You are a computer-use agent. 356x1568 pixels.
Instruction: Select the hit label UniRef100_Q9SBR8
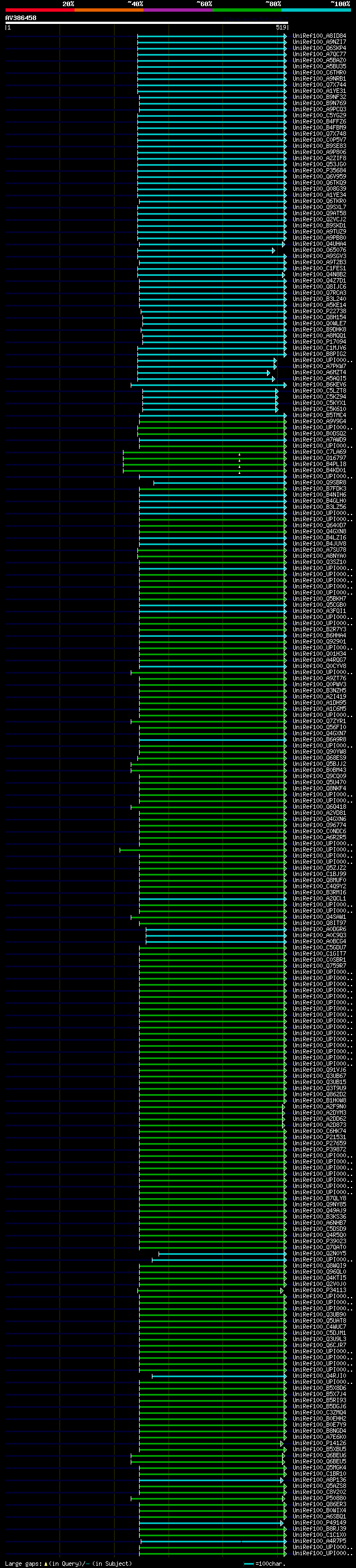coord(319,483)
